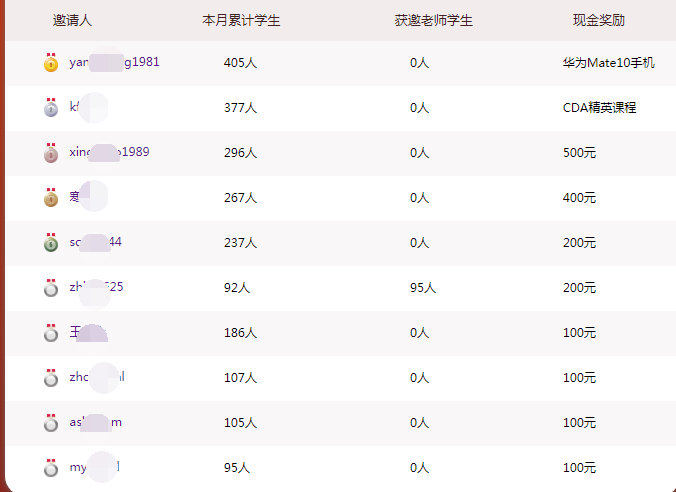The height and width of the screenshot is (492, 676).
Task: Click the fourth-place medal in the 267人 row
Action: (x=51, y=198)
